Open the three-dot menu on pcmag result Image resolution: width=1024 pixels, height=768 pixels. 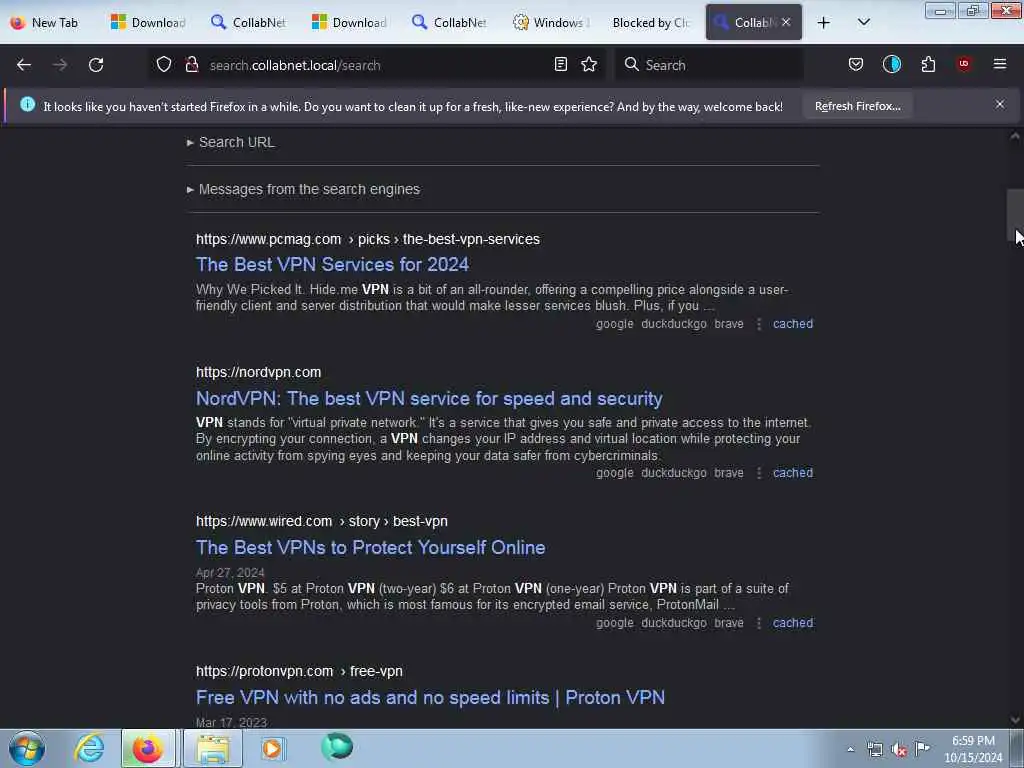[x=759, y=324]
